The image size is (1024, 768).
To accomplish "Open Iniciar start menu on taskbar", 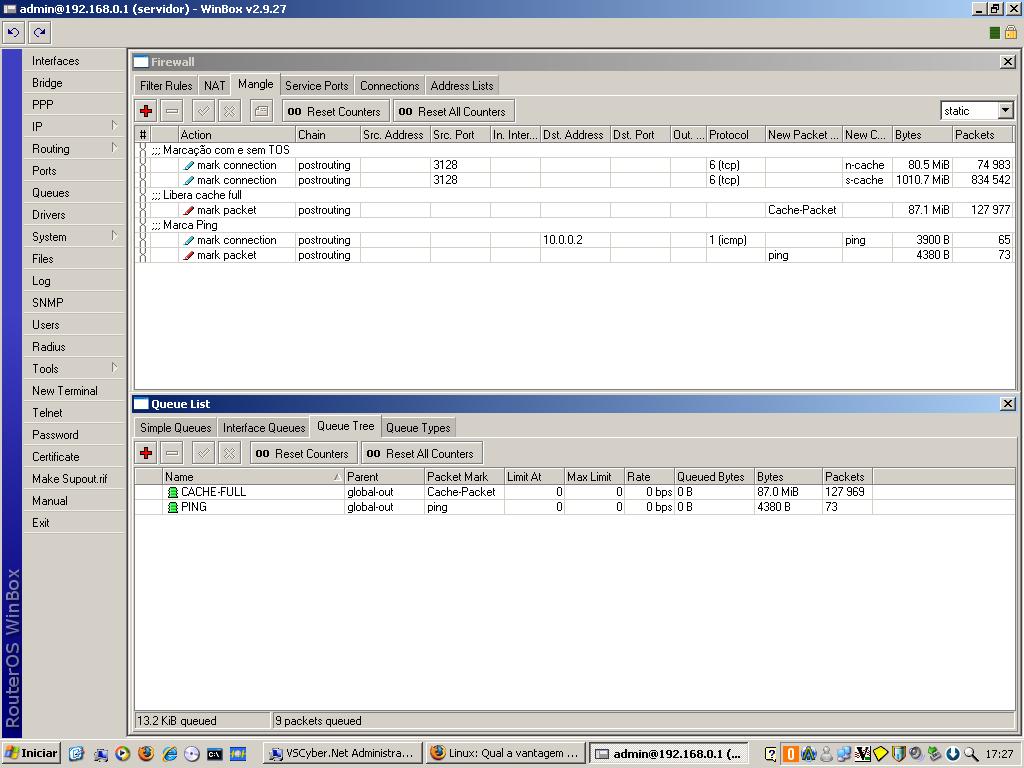I will [31, 753].
